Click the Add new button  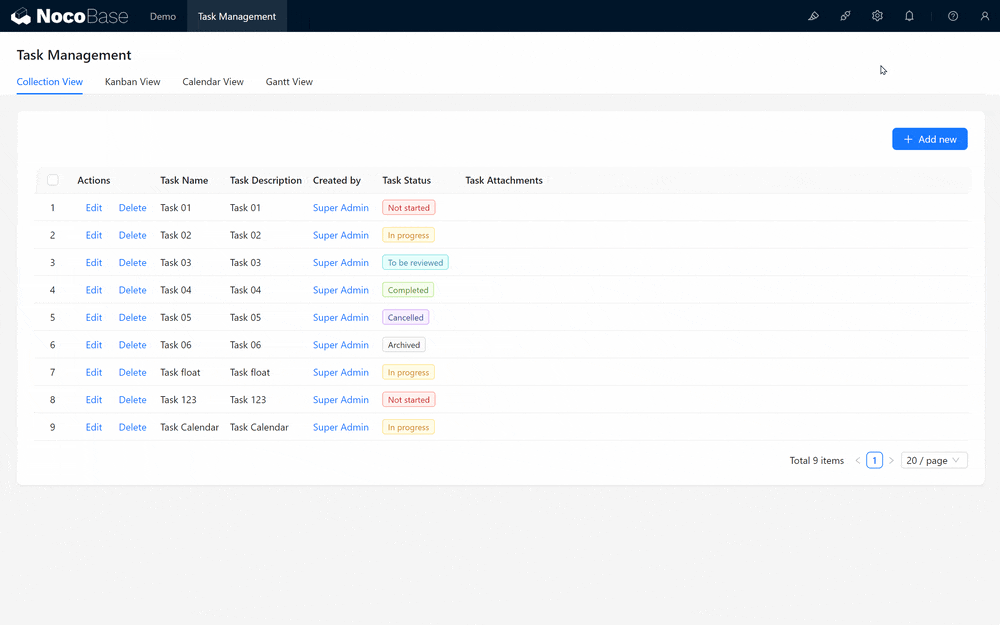929,139
